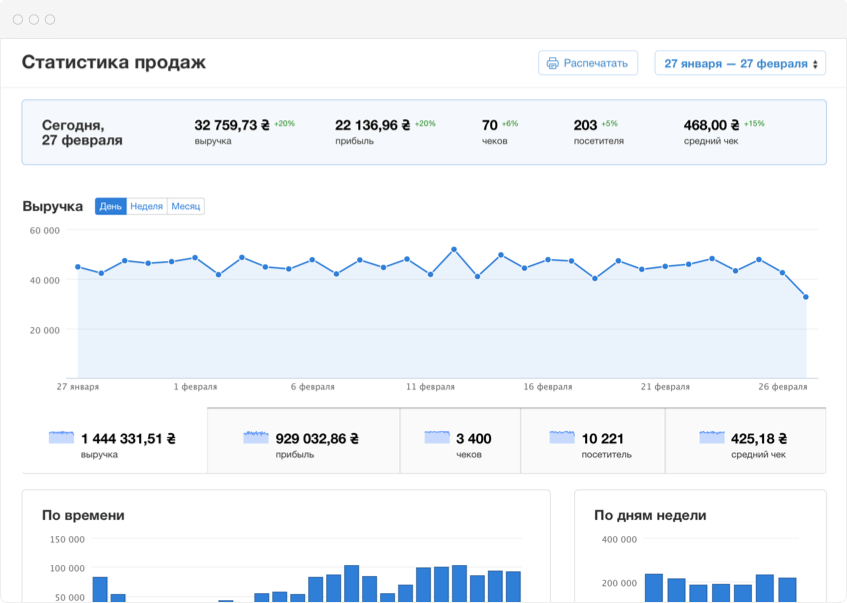Select the средний чек summary tab
Screen dimensions: 847x603
(x=745, y=441)
